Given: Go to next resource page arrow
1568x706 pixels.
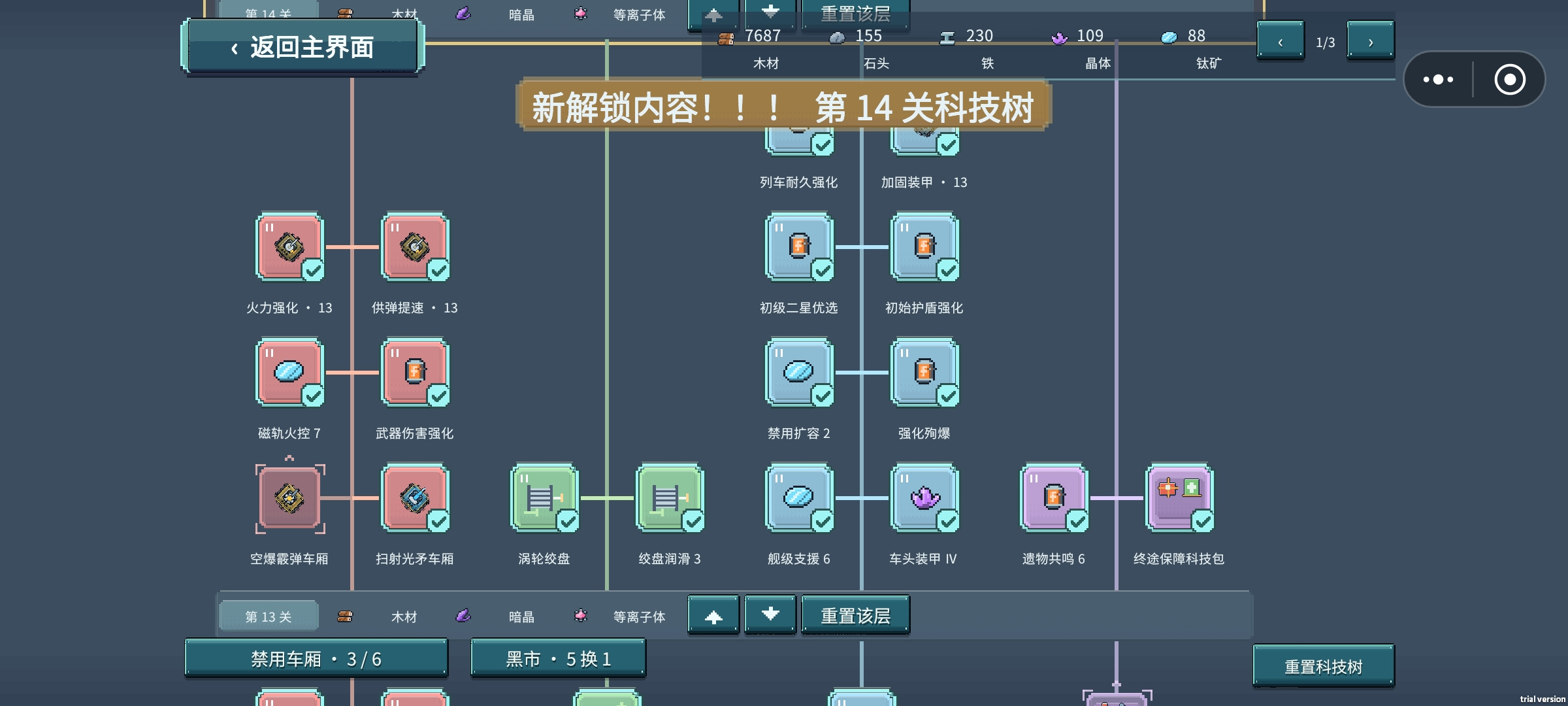Looking at the screenshot, I should 1370,41.
